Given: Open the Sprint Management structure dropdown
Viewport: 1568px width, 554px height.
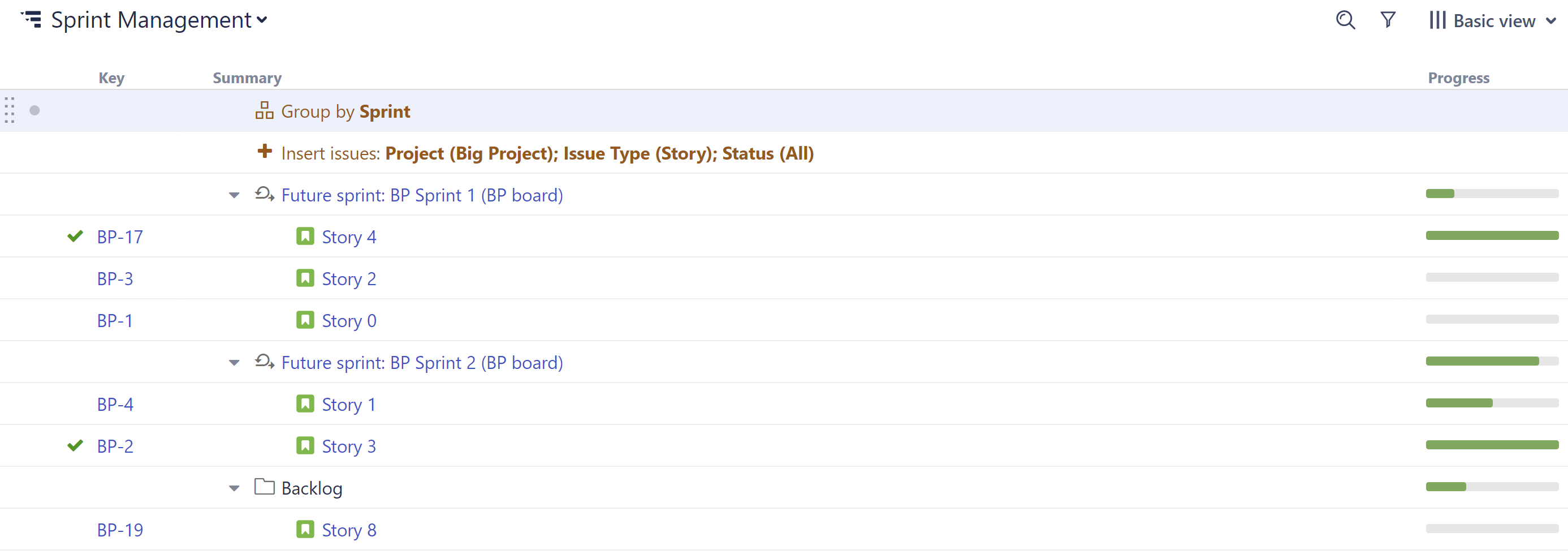Looking at the screenshot, I should coord(262,20).
